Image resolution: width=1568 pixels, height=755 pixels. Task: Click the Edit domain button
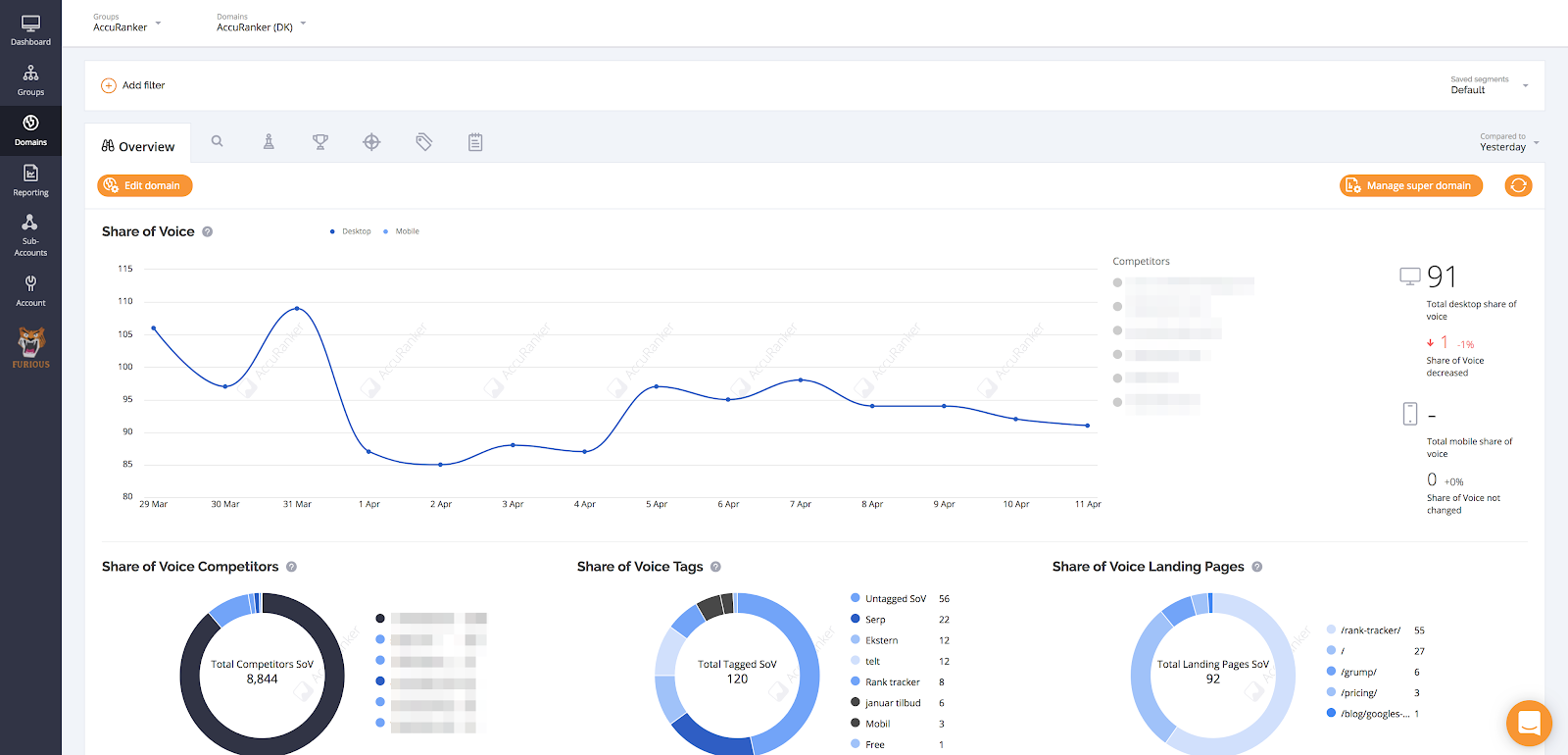pyautogui.click(x=145, y=185)
